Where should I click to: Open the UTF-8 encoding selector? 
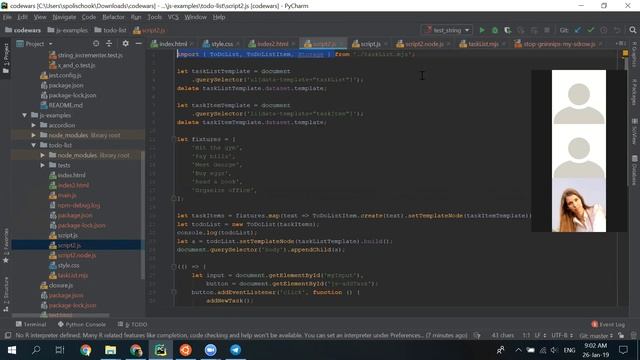pos(562,336)
